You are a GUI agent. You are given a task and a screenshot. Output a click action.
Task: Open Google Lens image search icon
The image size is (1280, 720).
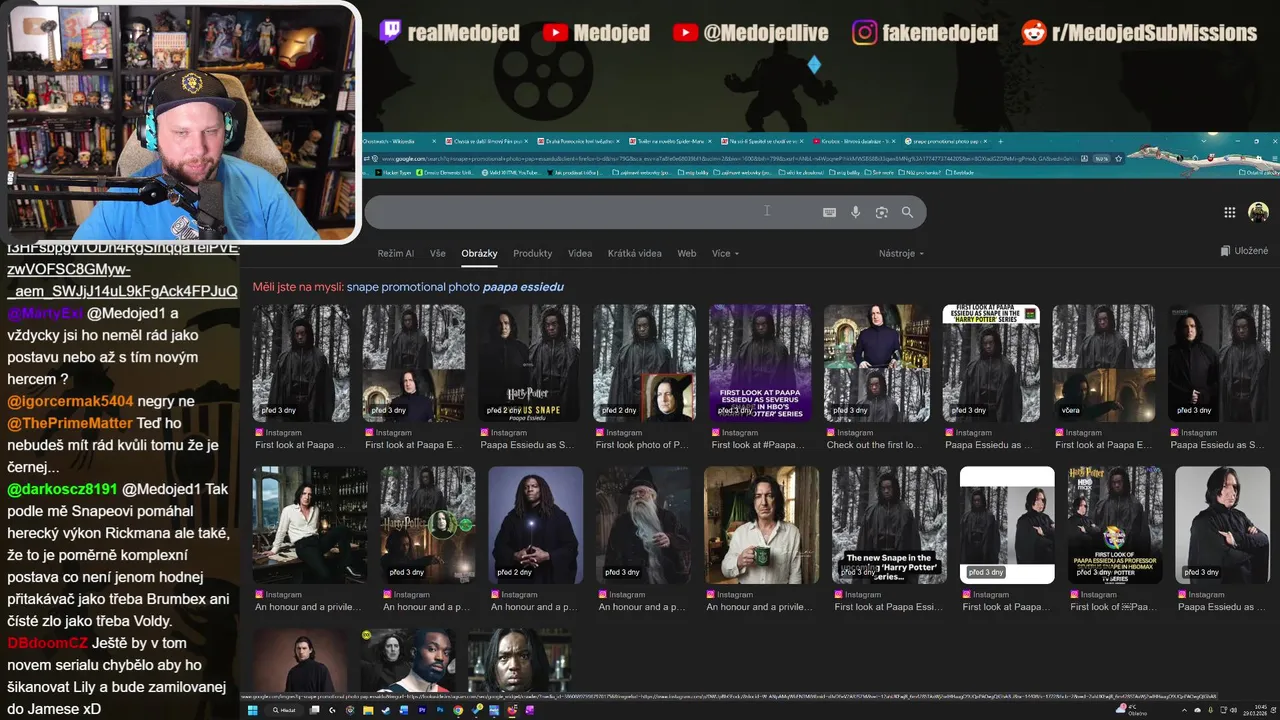tap(881, 212)
